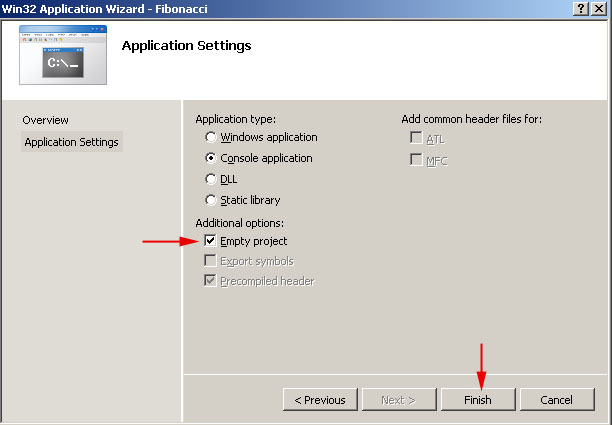Image resolution: width=612 pixels, height=425 pixels.
Task: Toggle the Export symbols checkbox
Action: 210,261
